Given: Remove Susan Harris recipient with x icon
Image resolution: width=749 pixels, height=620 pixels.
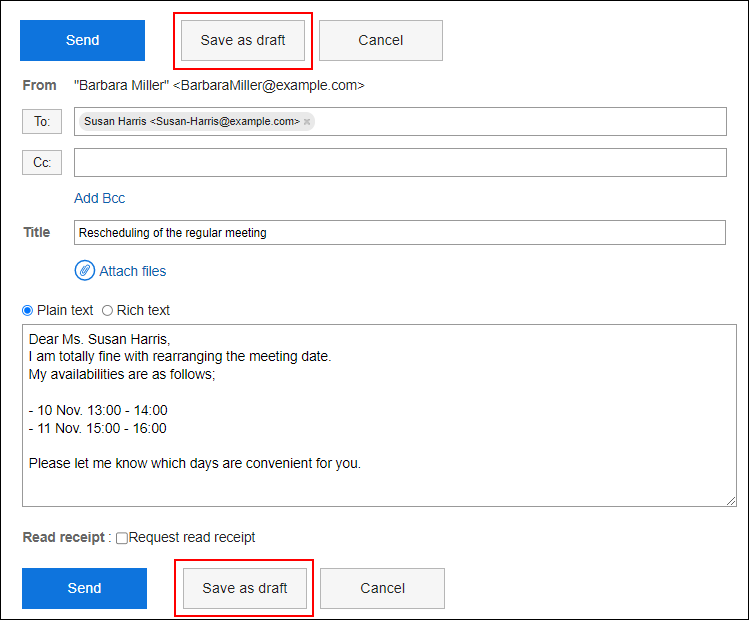Looking at the screenshot, I should [x=307, y=122].
